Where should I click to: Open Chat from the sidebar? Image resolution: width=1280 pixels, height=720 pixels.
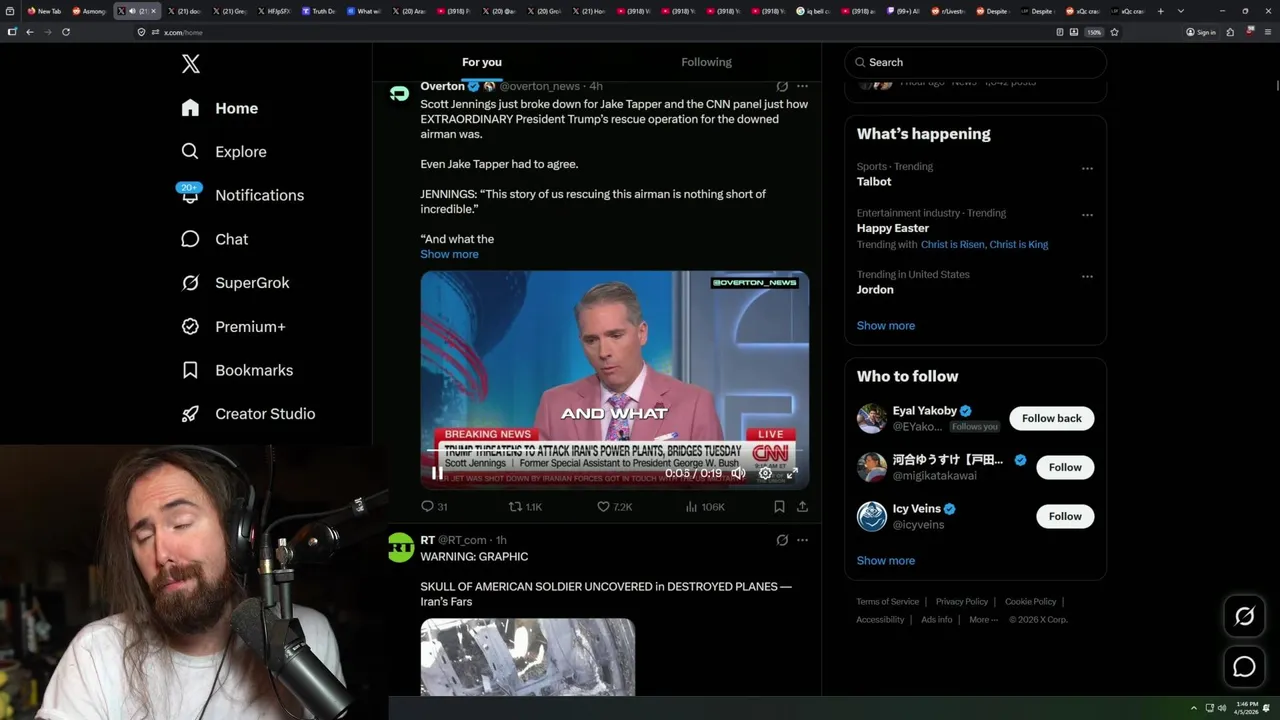214,239
